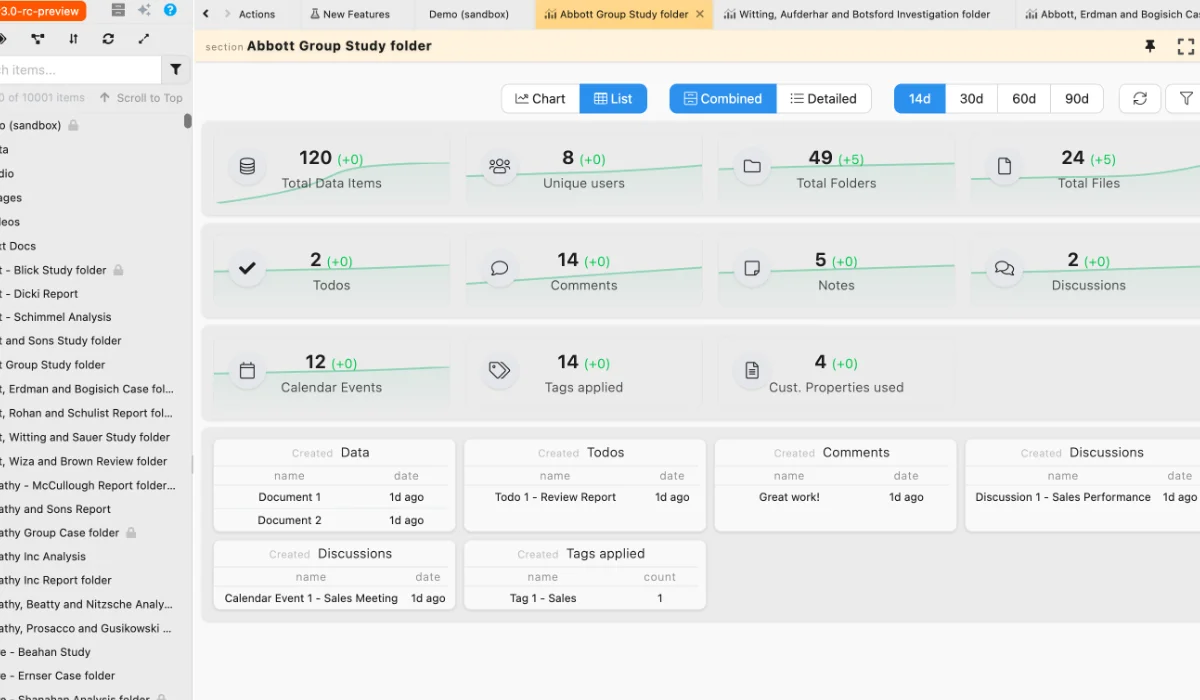Switch to Chart view
Viewport: 1200px width, 700px height.
[x=540, y=99]
